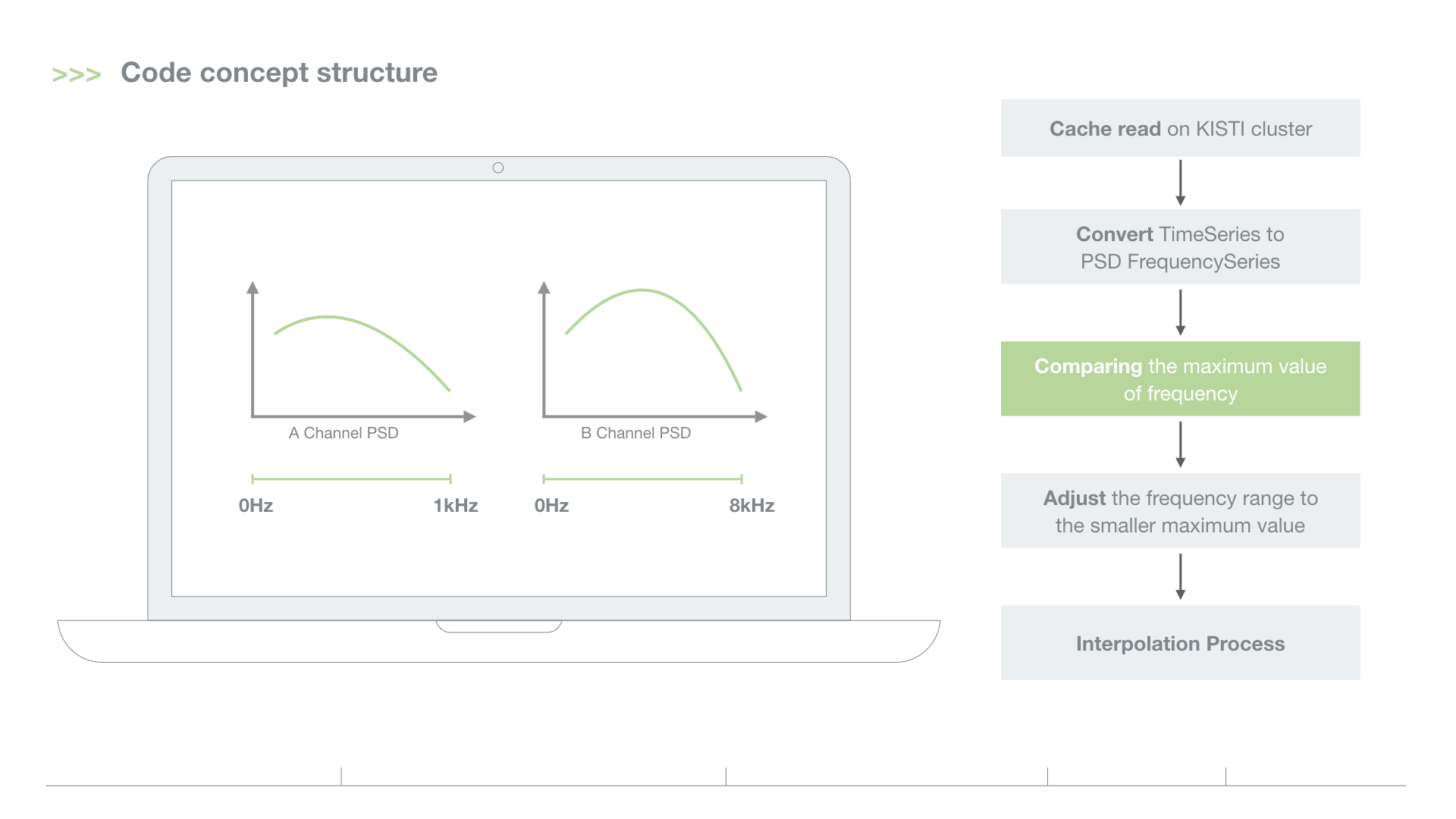
Task: Click the green triple chevron beside the title
Action: click(x=76, y=74)
